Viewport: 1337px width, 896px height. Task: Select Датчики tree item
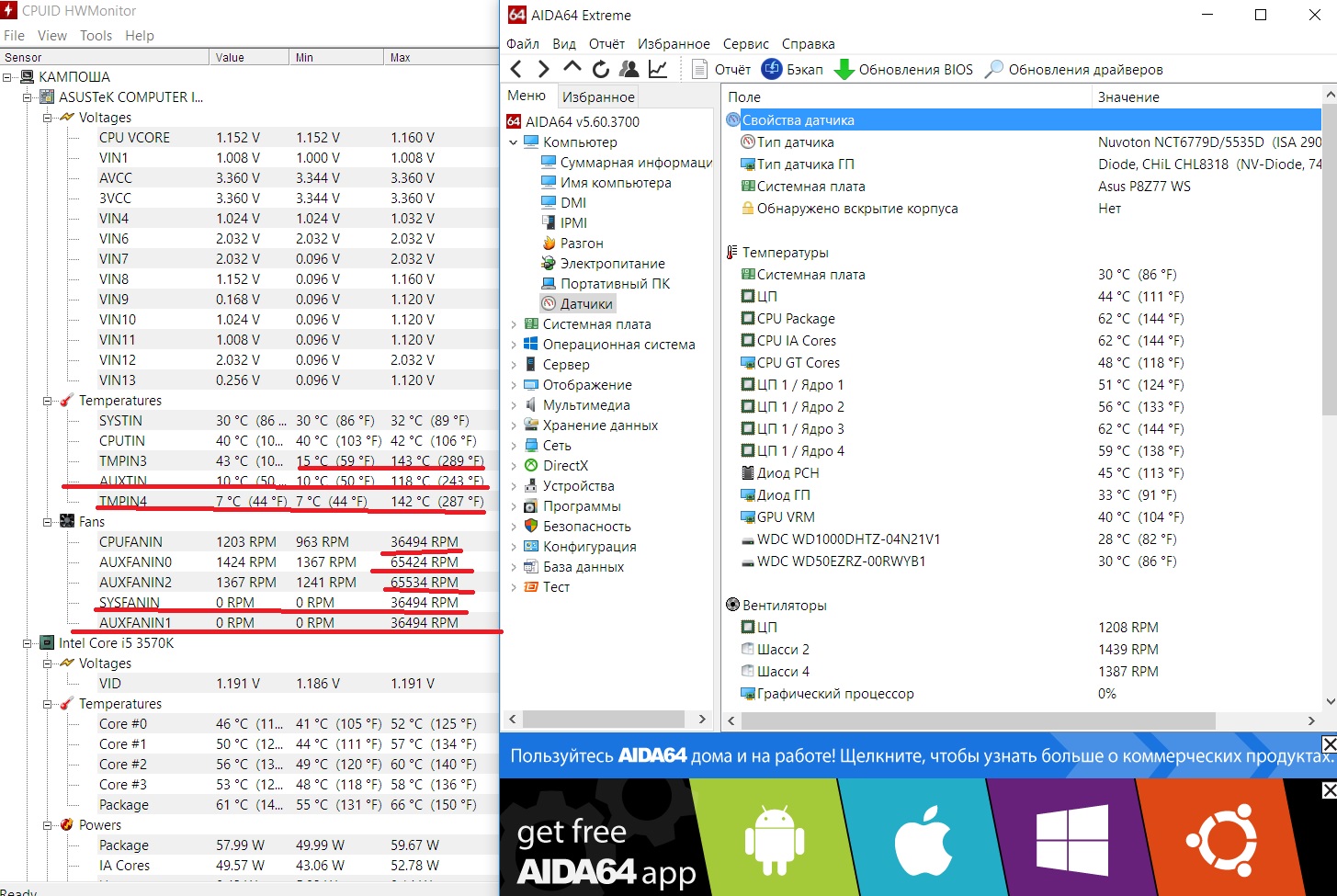pyautogui.click(x=586, y=304)
